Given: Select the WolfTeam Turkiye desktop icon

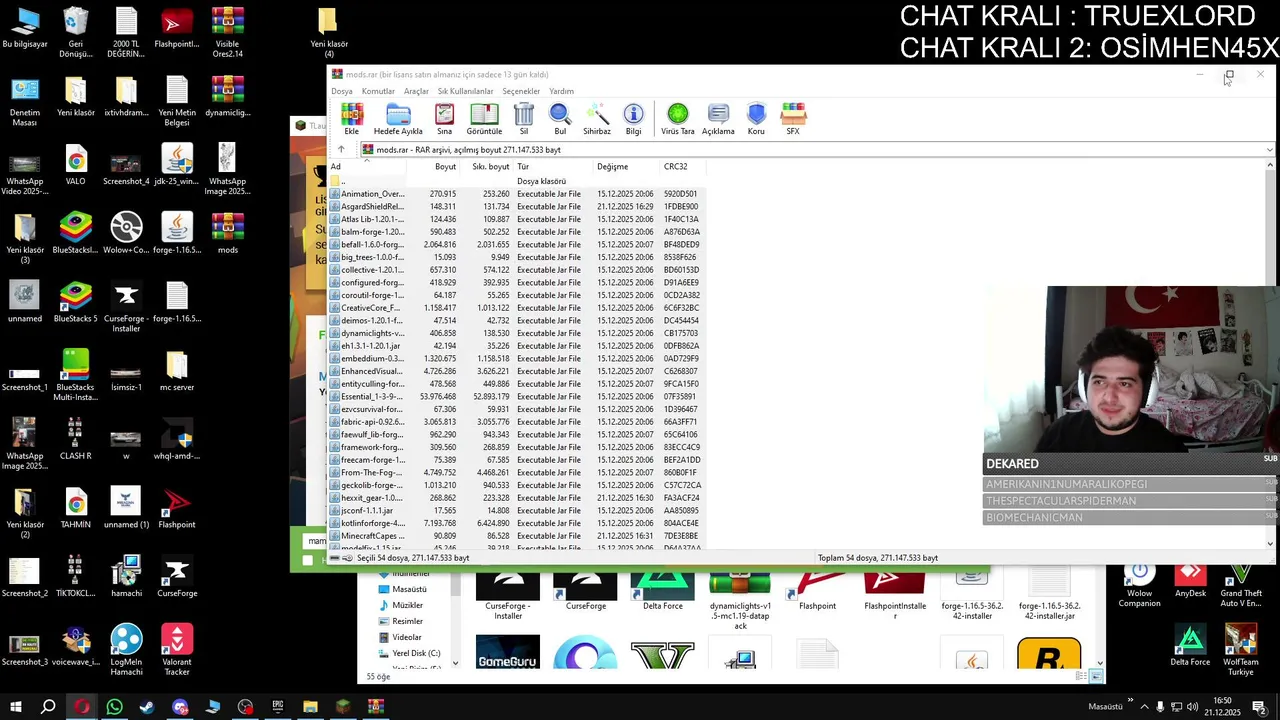Looking at the screenshot, I should [1240, 650].
